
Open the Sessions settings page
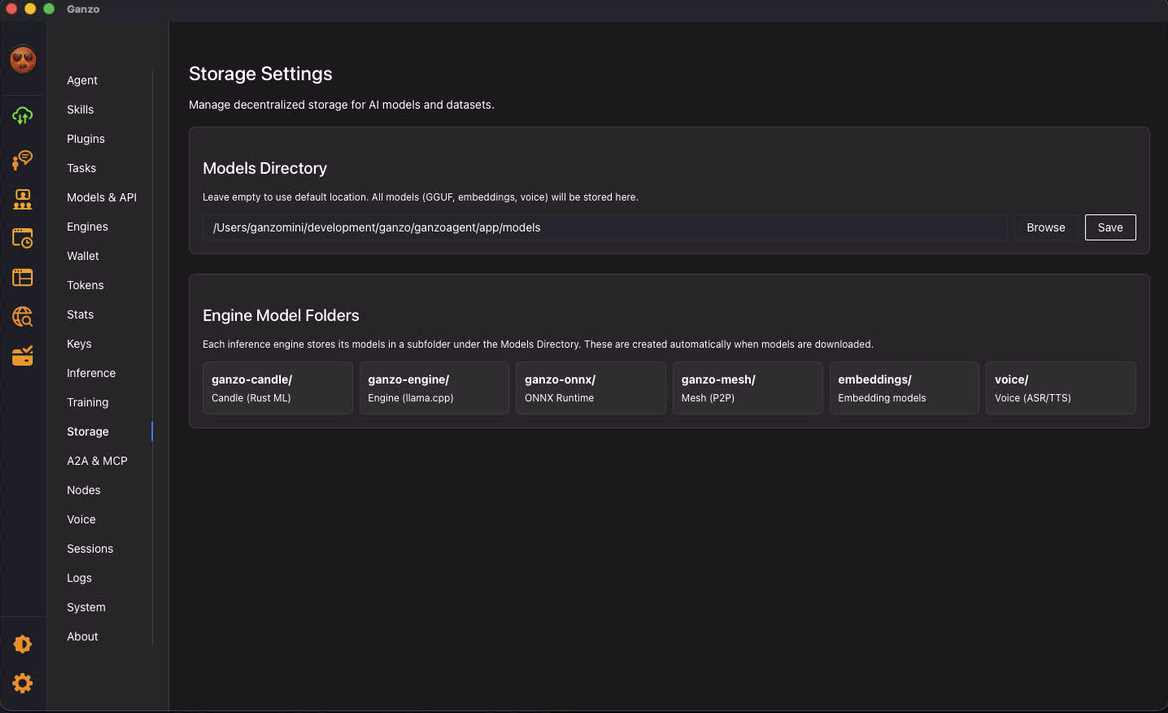[90, 549]
